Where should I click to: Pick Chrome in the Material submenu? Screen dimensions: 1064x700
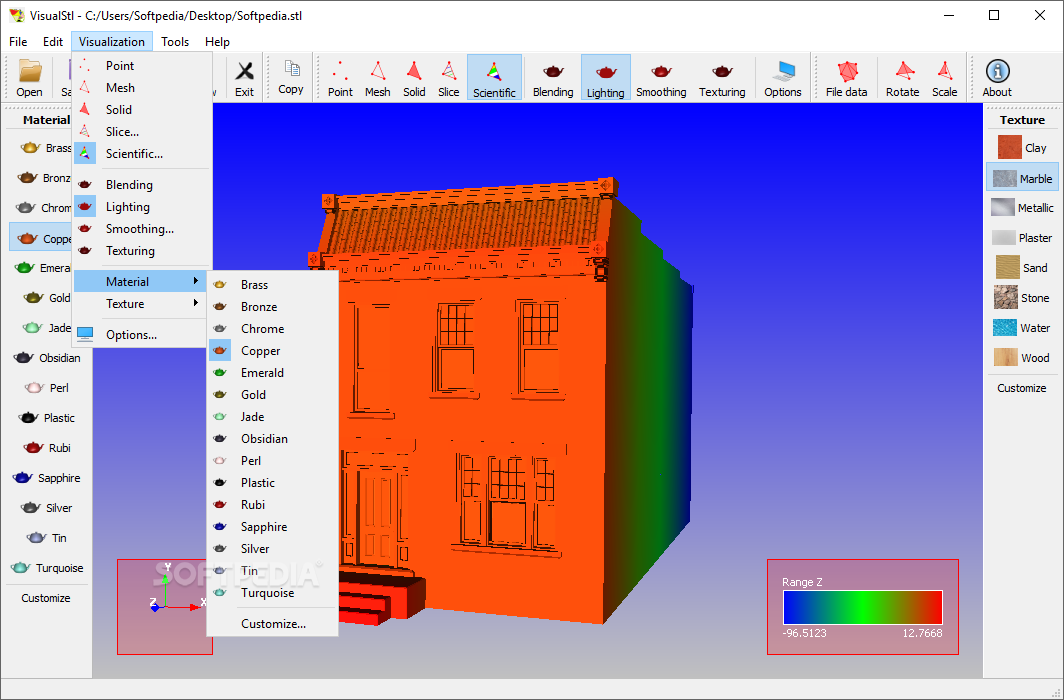point(272,328)
